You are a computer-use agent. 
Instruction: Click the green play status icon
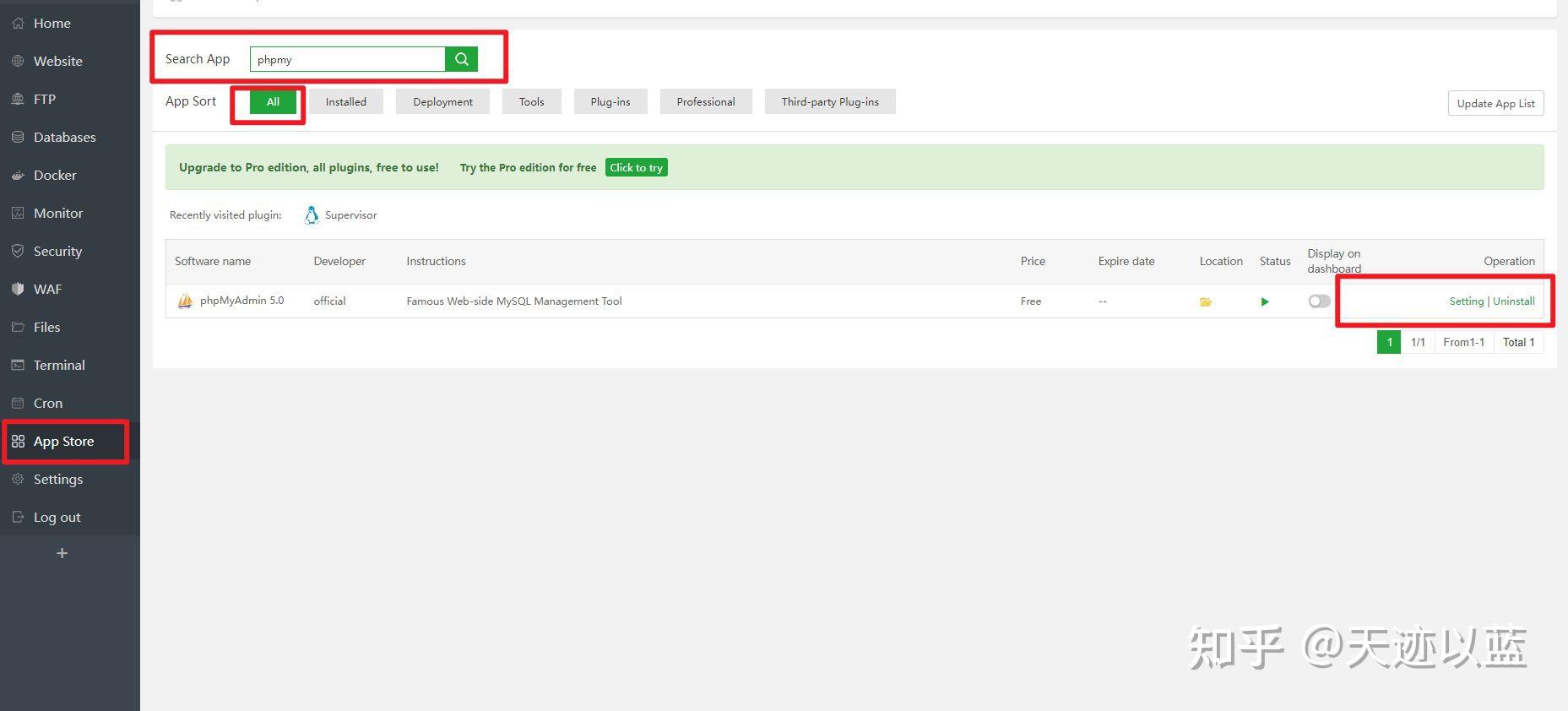click(x=1265, y=301)
